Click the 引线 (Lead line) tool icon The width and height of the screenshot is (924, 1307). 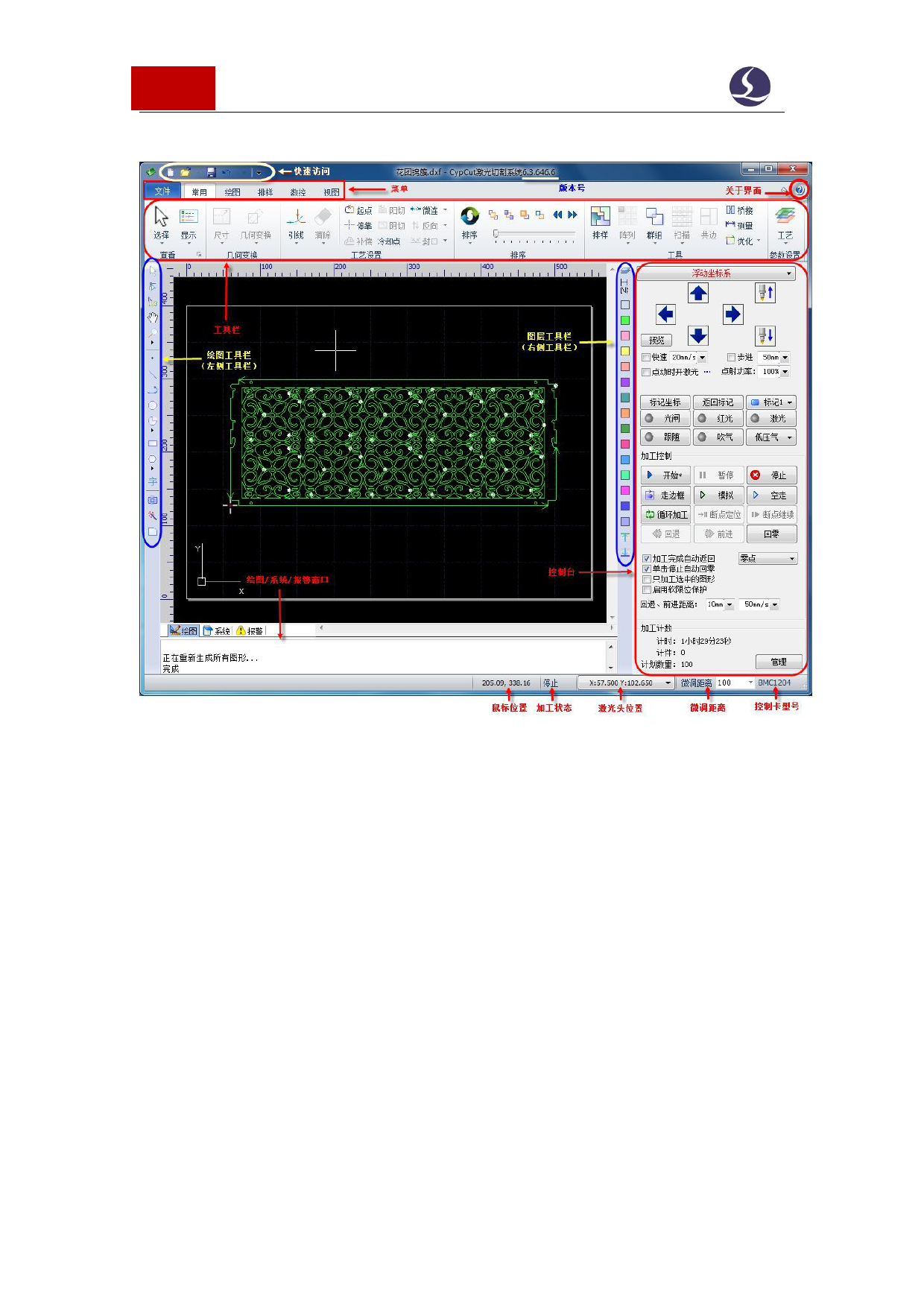click(296, 218)
